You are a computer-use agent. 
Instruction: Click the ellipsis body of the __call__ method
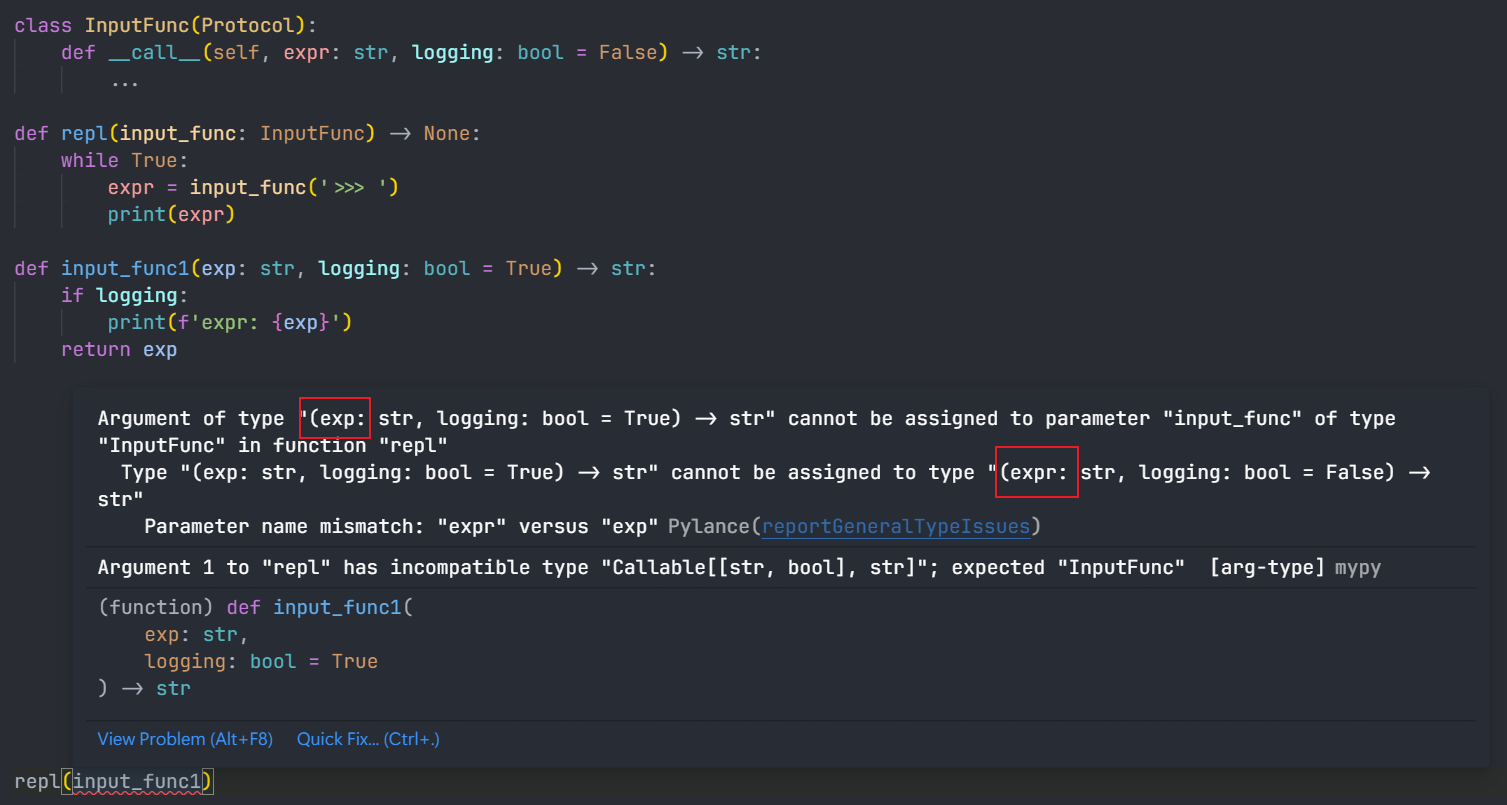pos(125,80)
